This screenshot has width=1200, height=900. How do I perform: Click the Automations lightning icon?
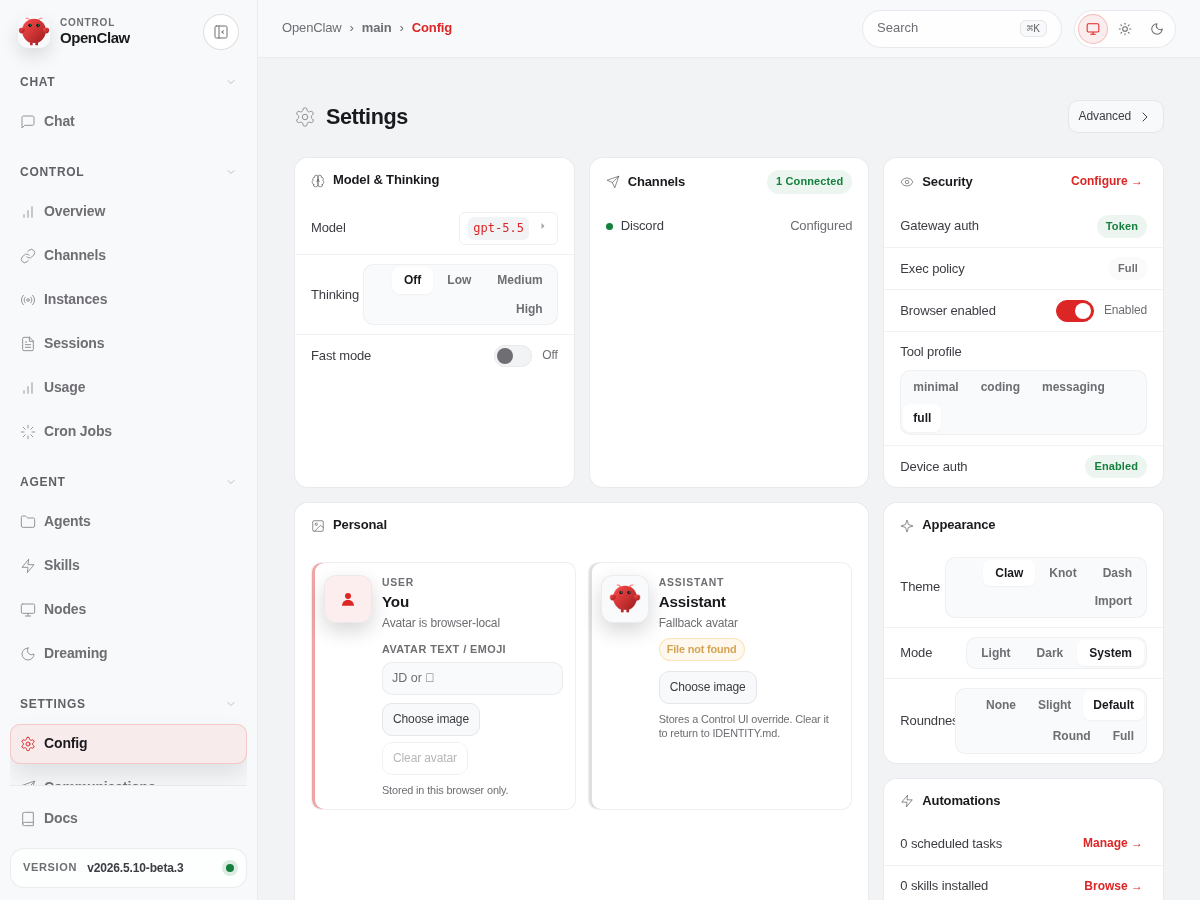907,801
